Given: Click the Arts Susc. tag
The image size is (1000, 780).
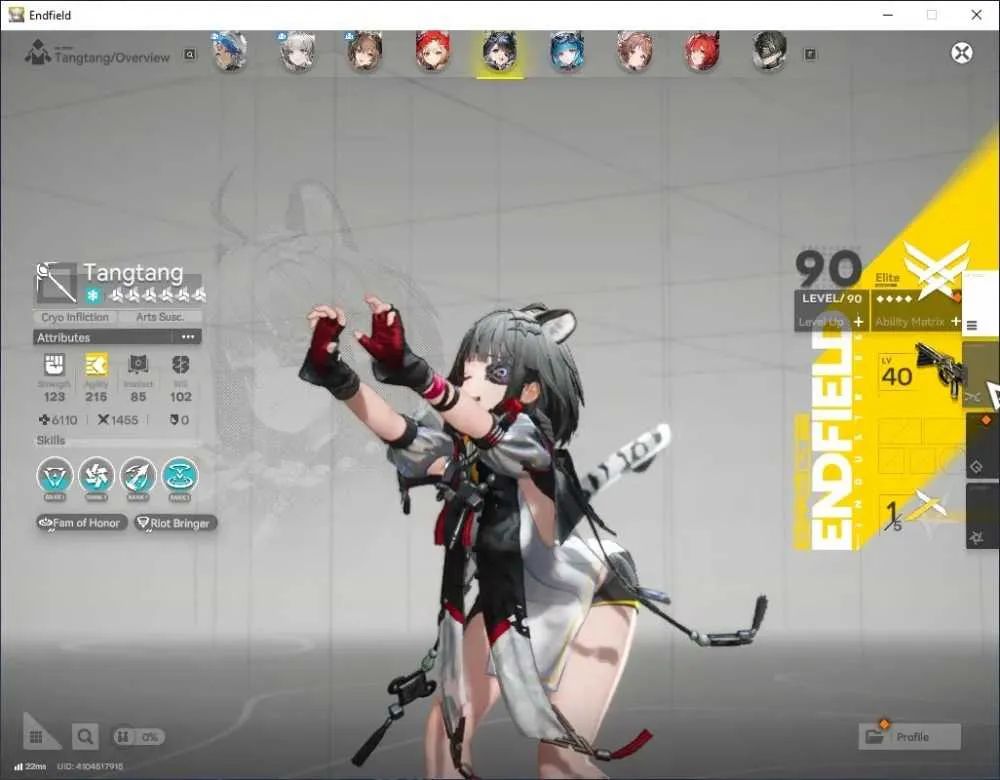Looking at the screenshot, I should (x=160, y=317).
